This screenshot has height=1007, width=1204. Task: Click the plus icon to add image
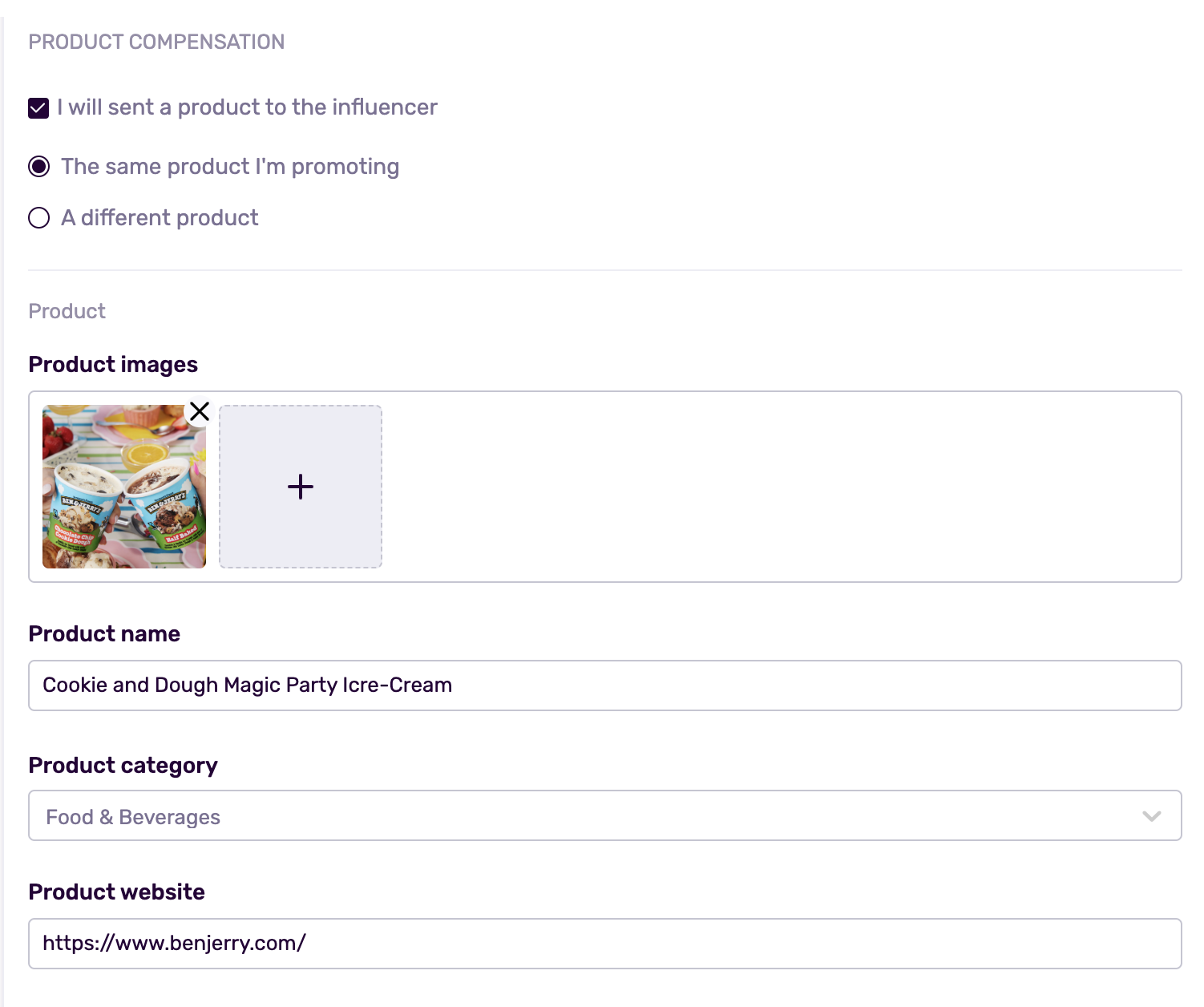pyautogui.click(x=301, y=487)
